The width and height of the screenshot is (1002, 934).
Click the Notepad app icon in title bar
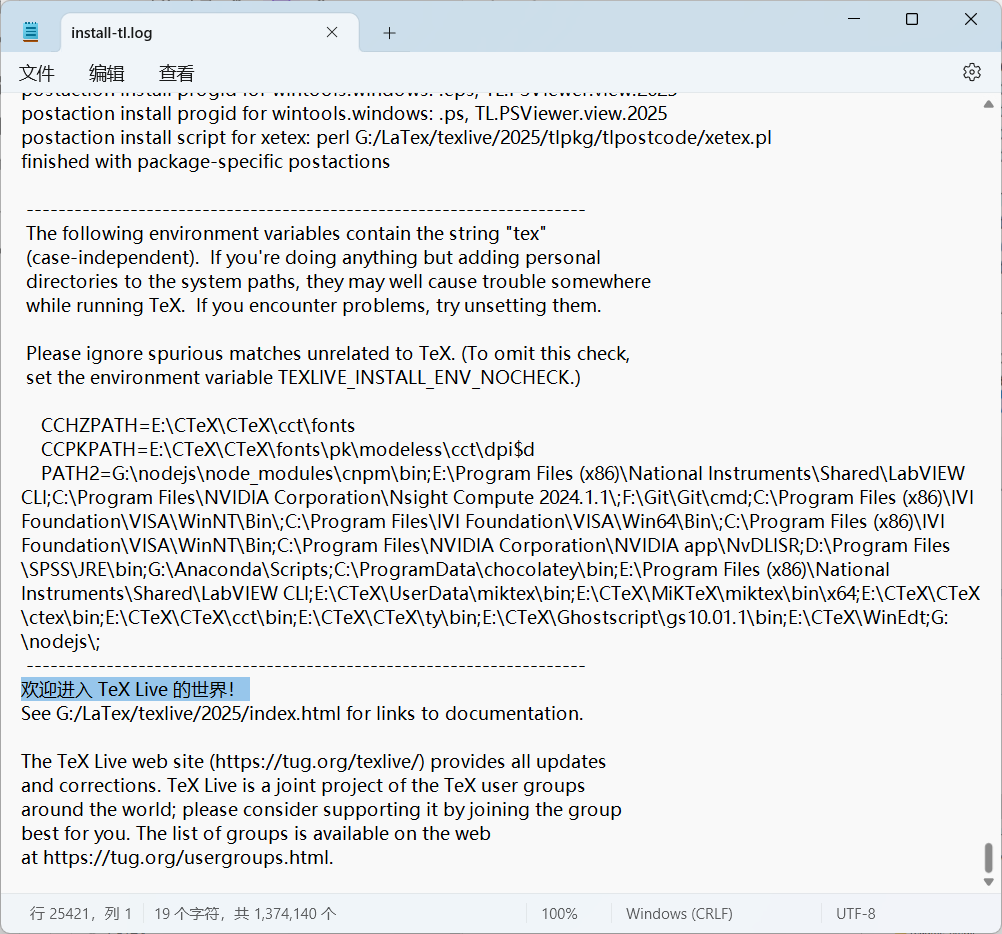pyautogui.click(x=31, y=32)
